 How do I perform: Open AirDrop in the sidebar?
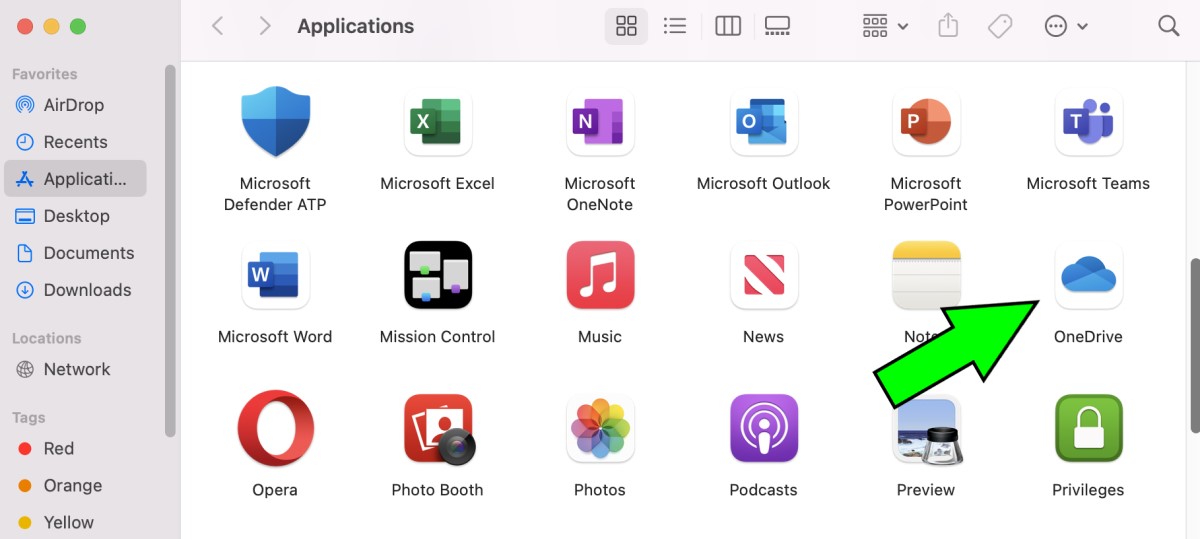76,105
